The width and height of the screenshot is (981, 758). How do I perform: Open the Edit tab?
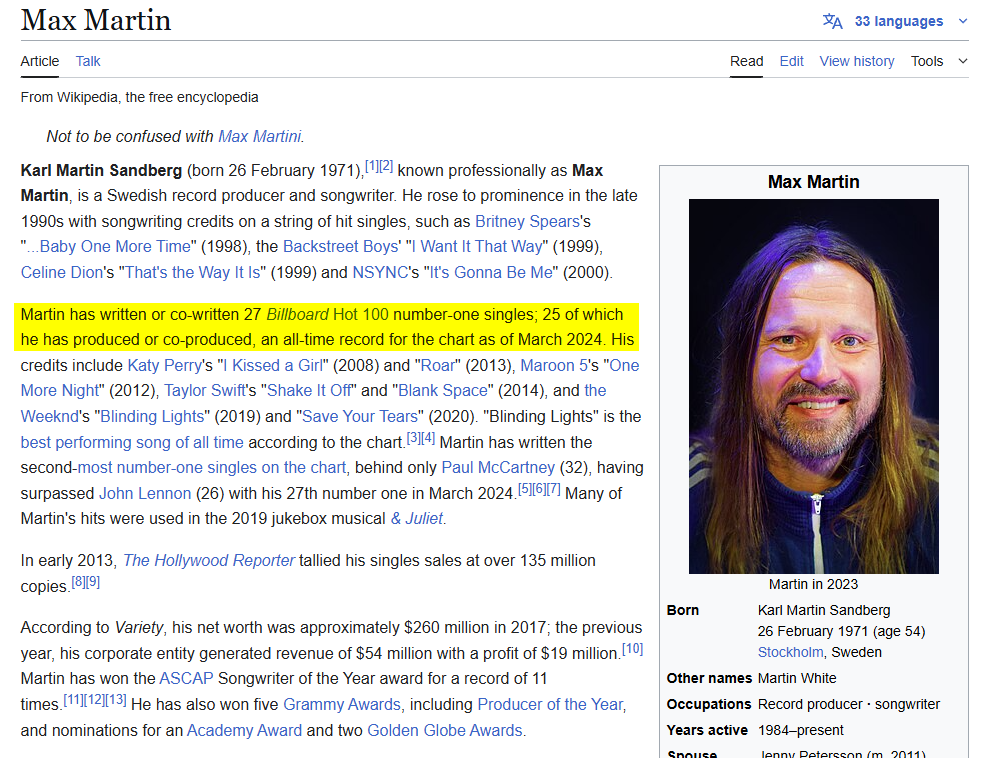tap(791, 61)
